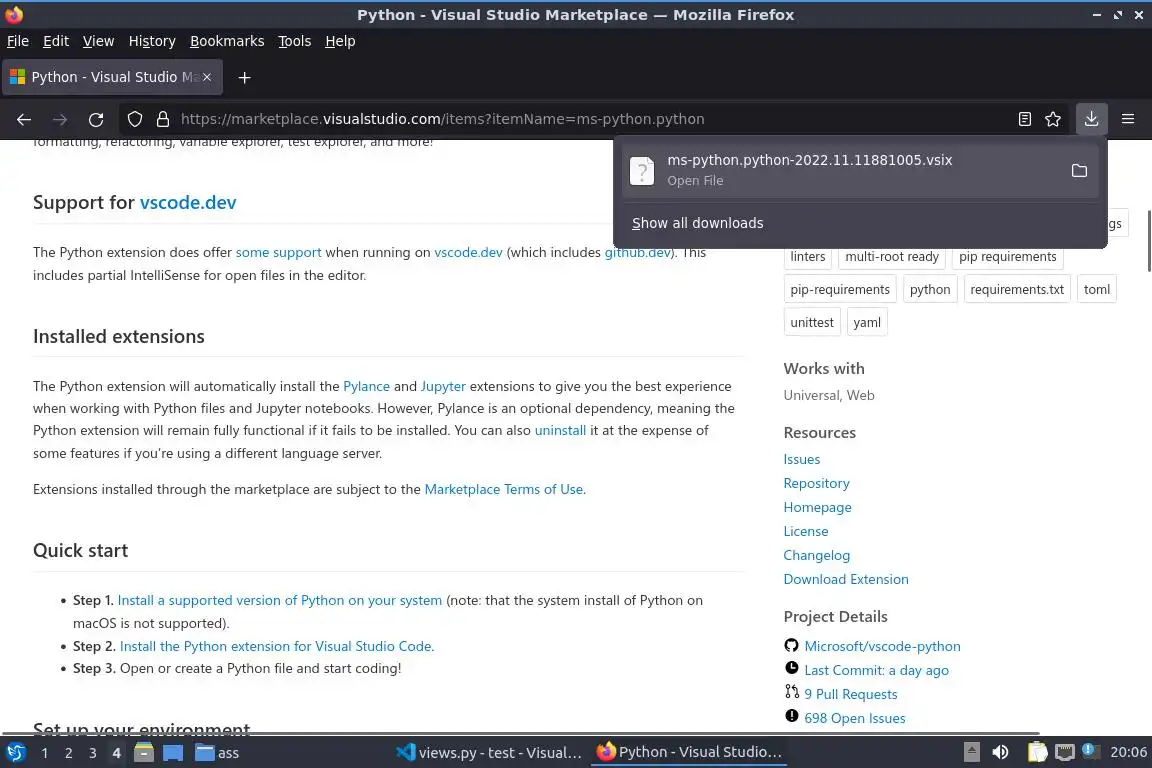Switch to views.py Visual Studio Code window

pyautogui.click(x=489, y=752)
